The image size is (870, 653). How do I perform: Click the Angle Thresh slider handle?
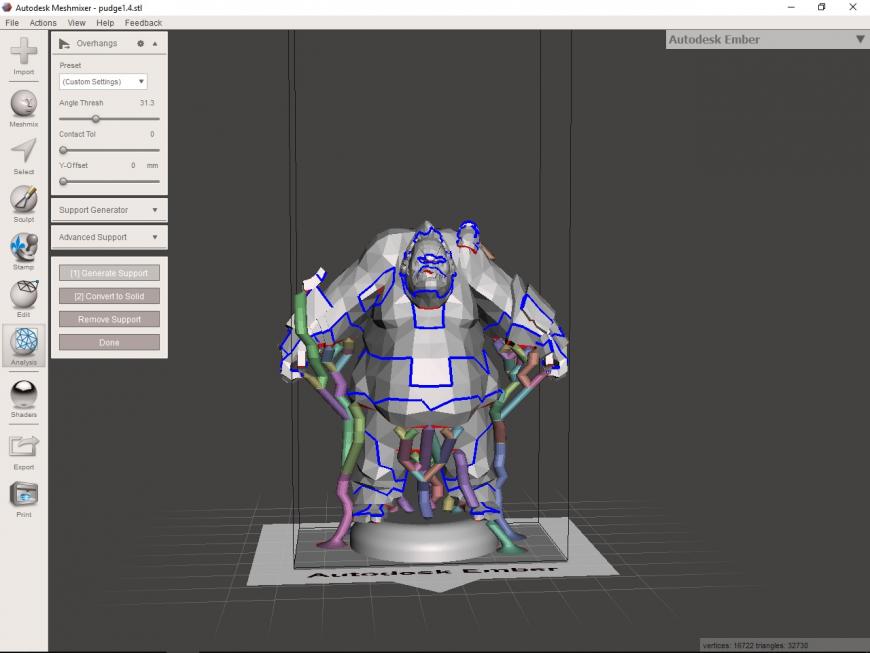[x=96, y=119]
